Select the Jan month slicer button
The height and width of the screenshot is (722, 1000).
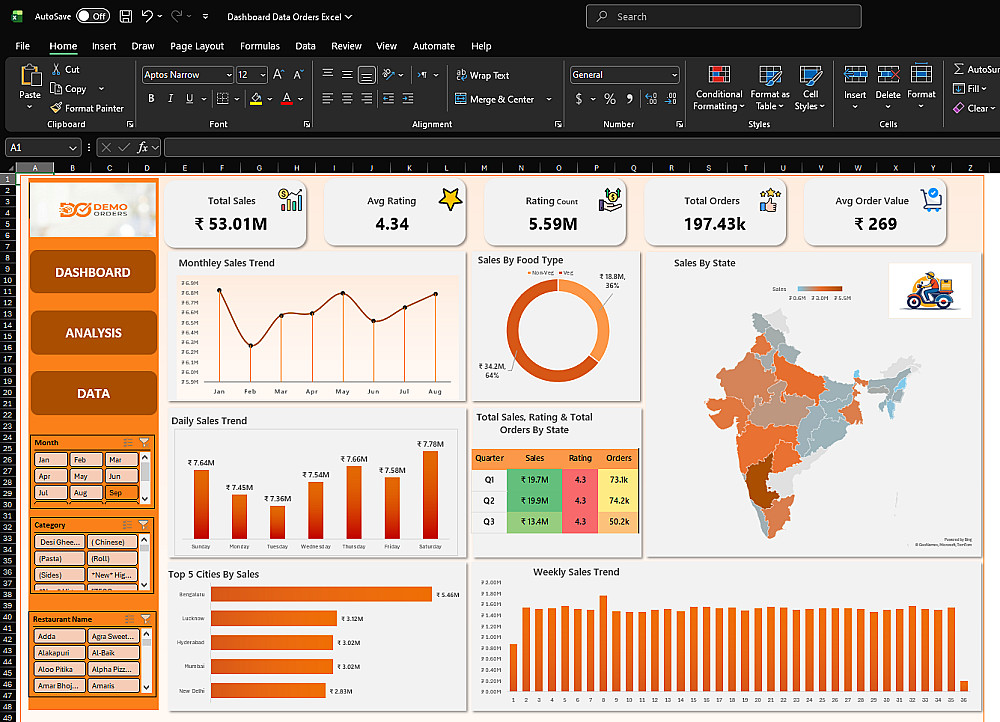click(x=50, y=459)
